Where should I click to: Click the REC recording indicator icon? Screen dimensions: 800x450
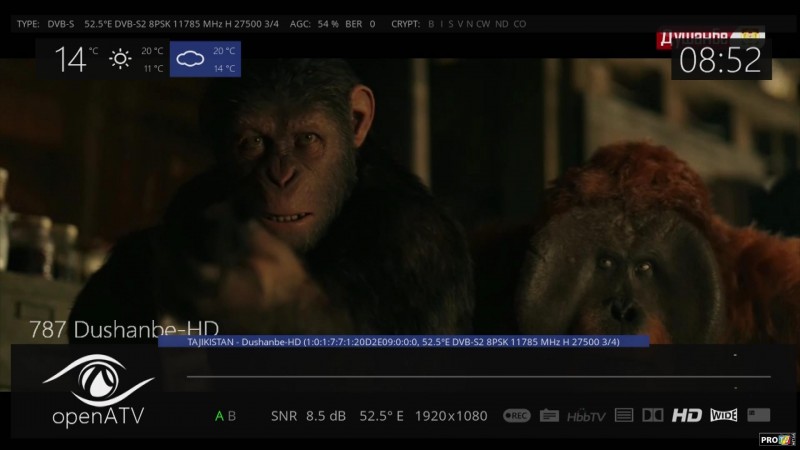tap(516, 415)
